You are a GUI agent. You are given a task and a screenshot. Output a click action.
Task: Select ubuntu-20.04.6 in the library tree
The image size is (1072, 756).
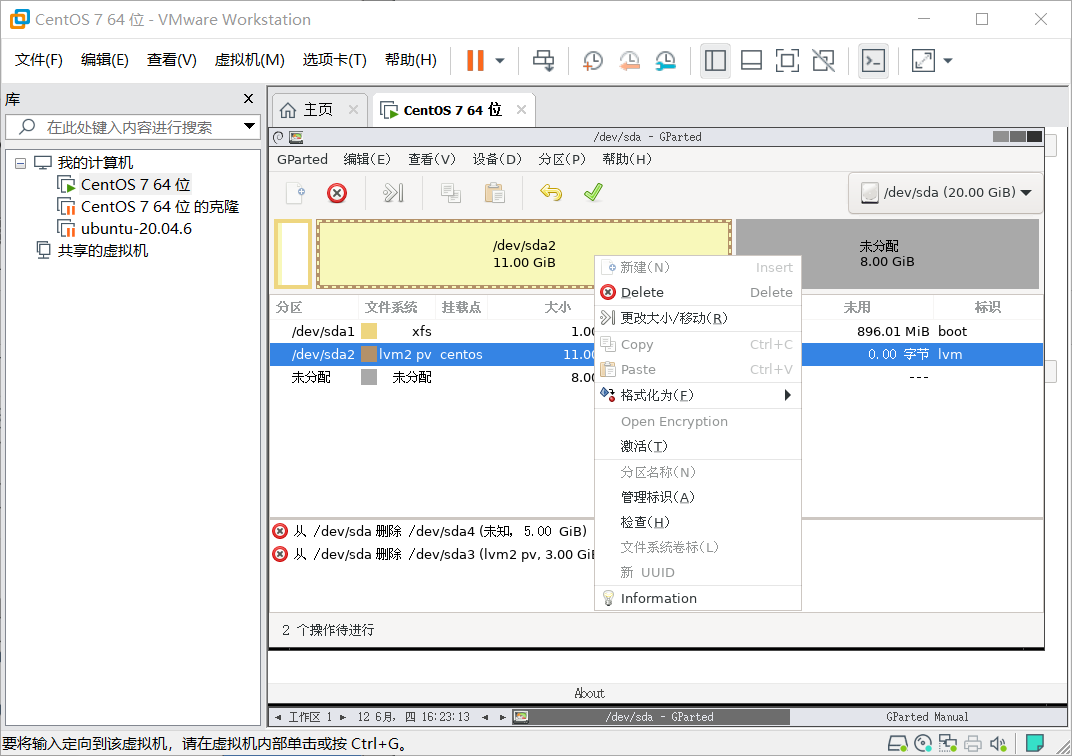tap(136, 229)
